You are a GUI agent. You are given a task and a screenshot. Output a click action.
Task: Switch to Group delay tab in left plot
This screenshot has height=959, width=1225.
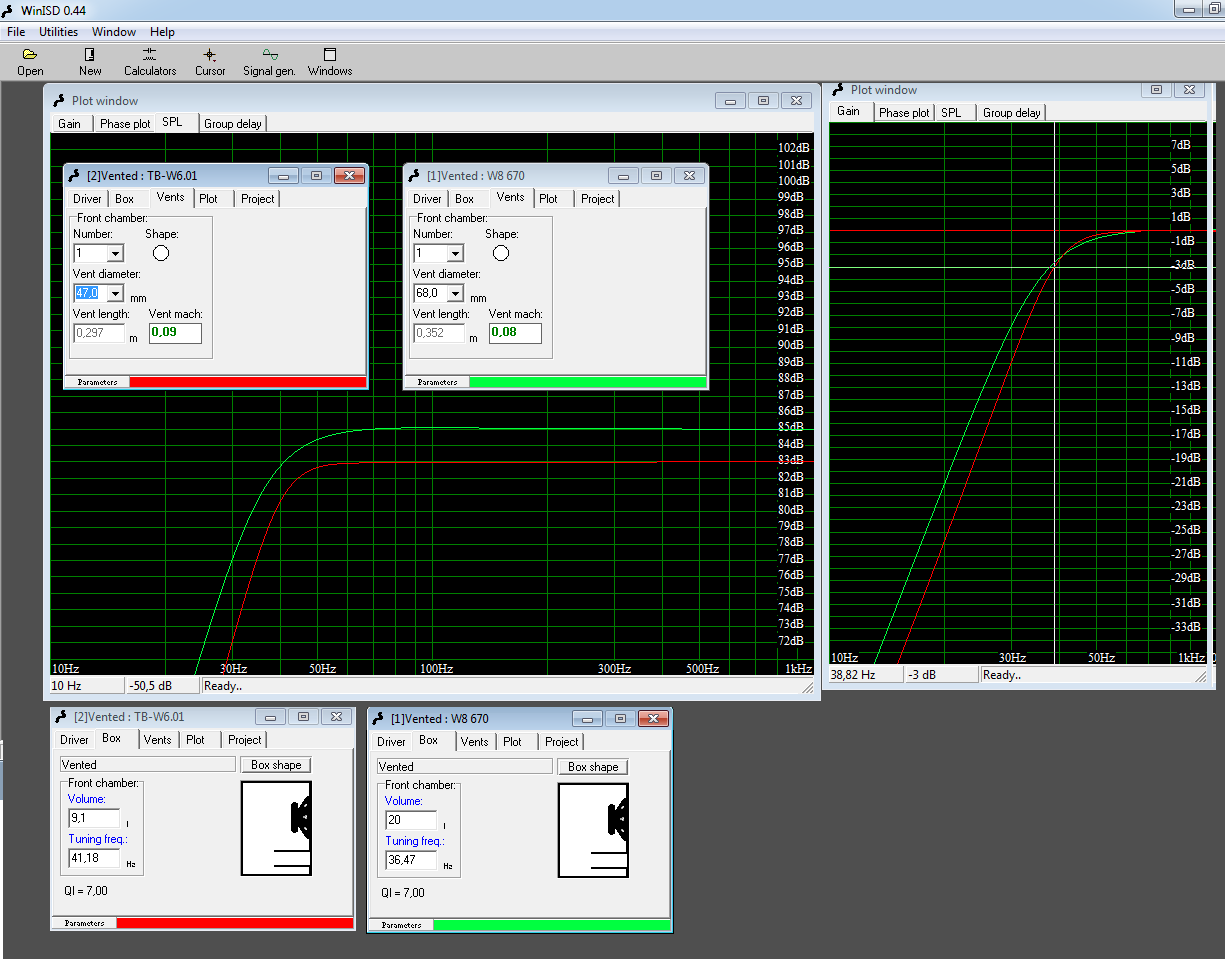tap(233, 124)
